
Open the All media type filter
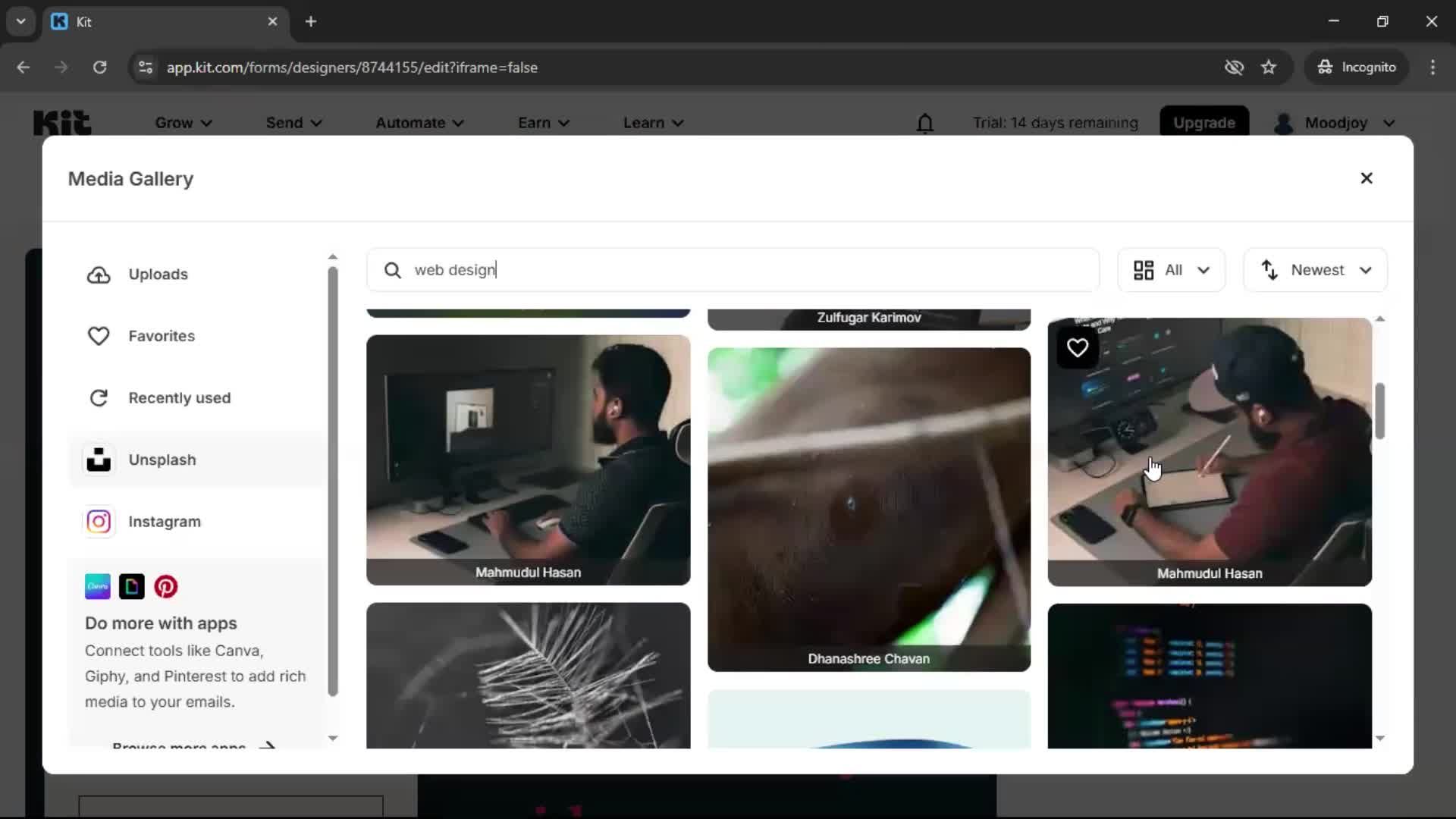pyautogui.click(x=1171, y=270)
